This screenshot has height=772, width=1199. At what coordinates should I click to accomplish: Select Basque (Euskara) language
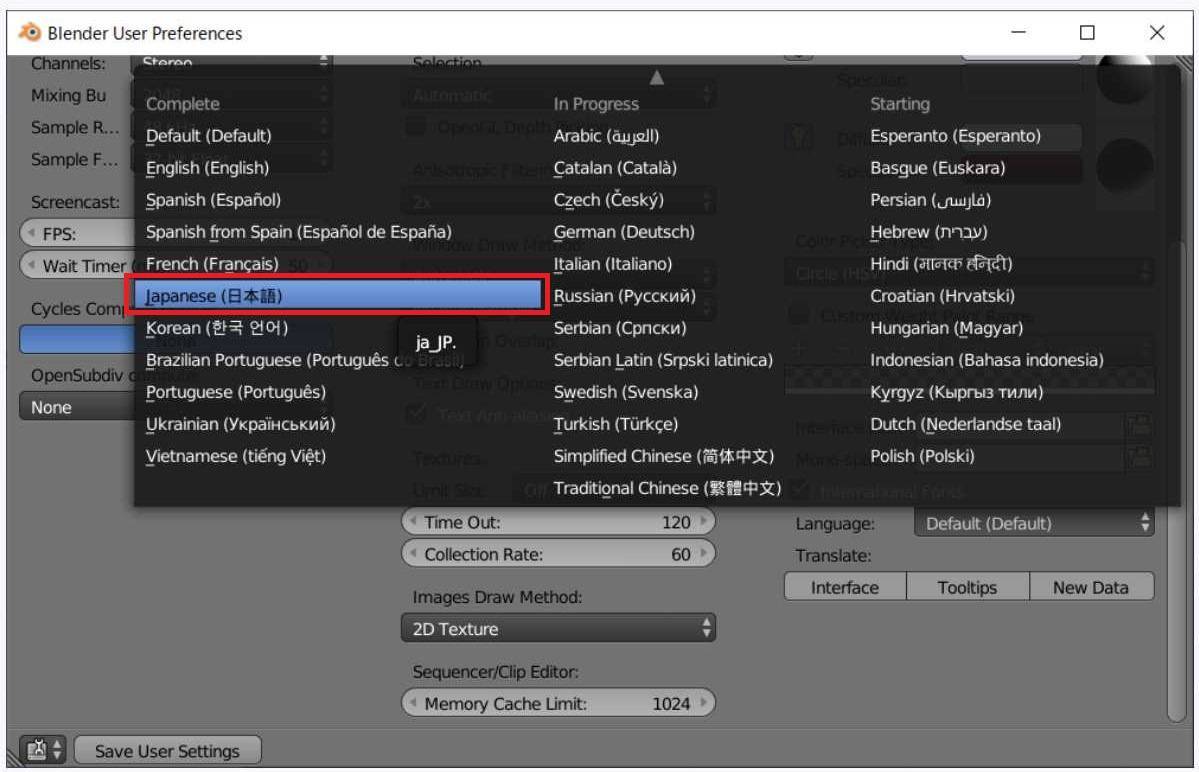(937, 167)
